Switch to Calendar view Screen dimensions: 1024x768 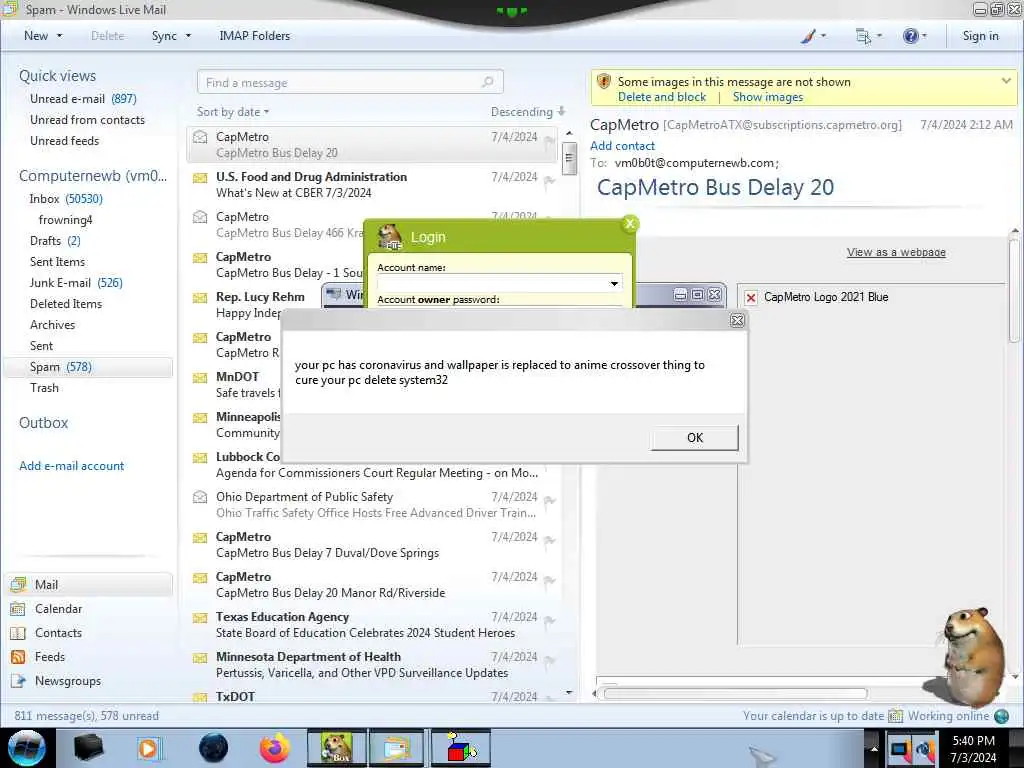[58, 609]
